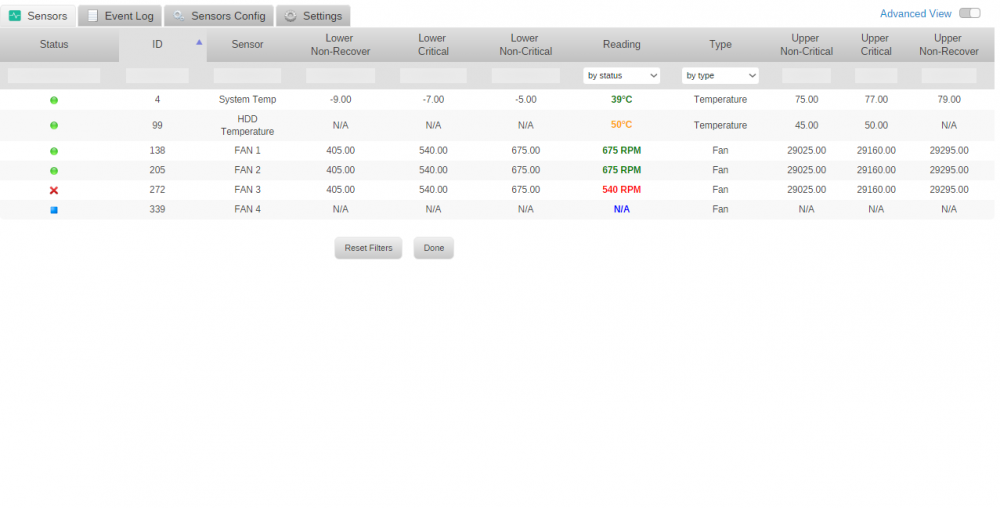The width and height of the screenshot is (1000, 508).
Task: Click the FAN 2 sensor name
Action: click(x=247, y=170)
